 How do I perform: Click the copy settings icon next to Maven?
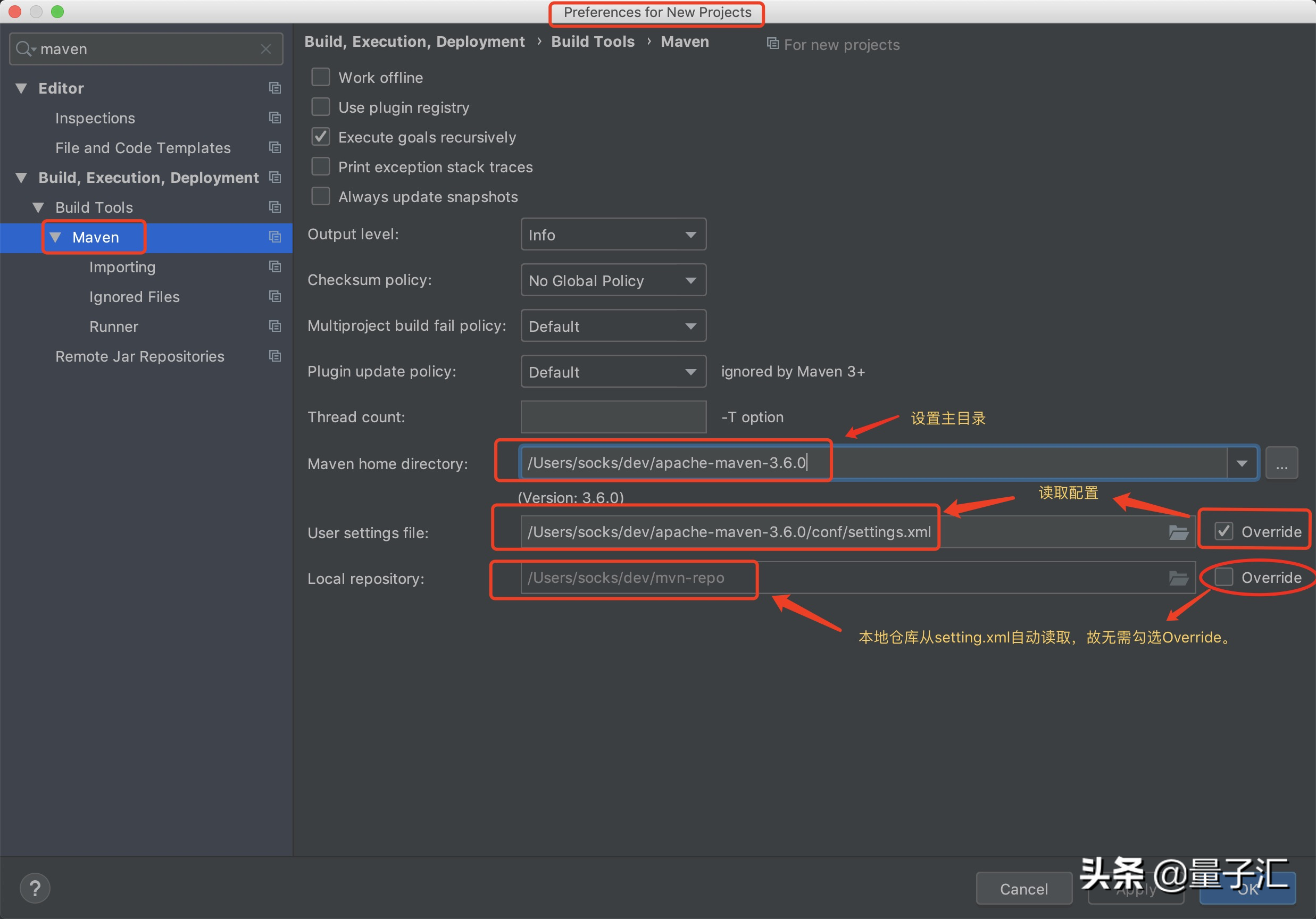click(x=274, y=237)
